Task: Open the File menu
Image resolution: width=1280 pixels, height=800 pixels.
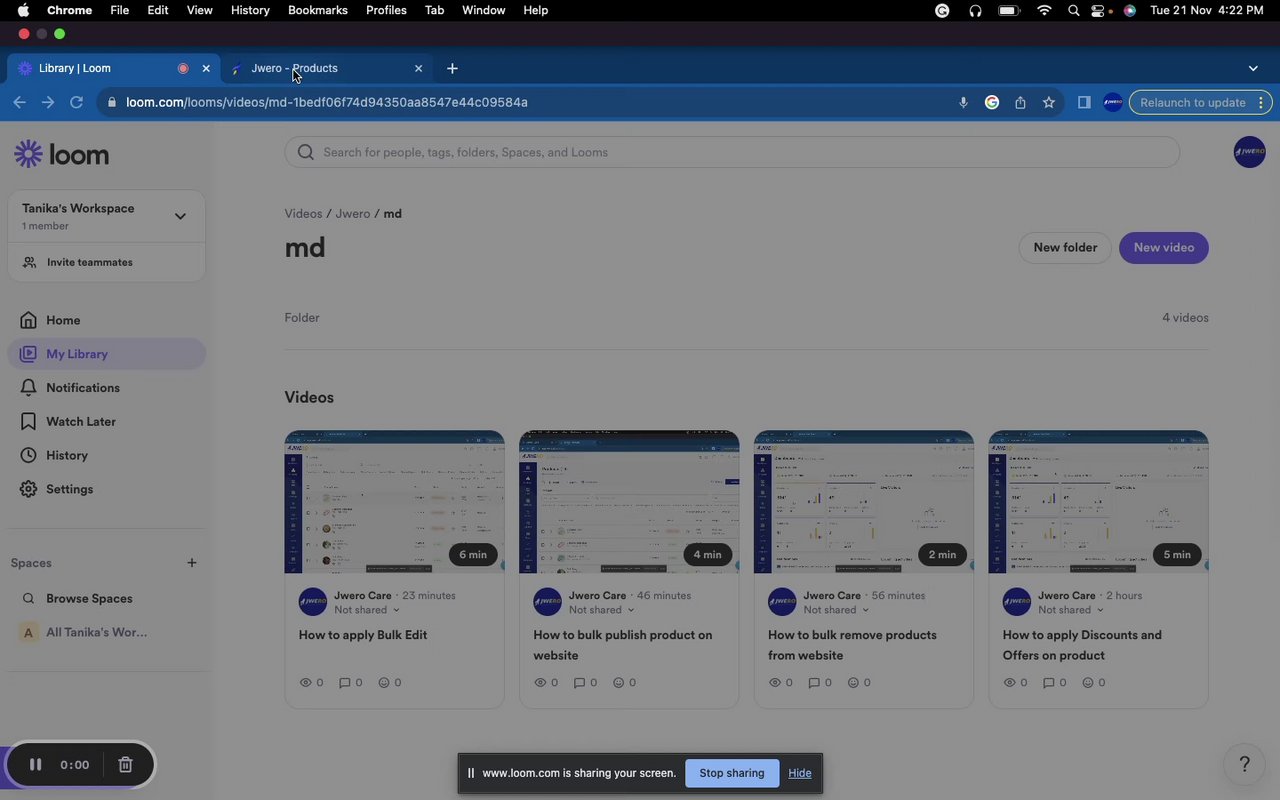Action: 119,10
